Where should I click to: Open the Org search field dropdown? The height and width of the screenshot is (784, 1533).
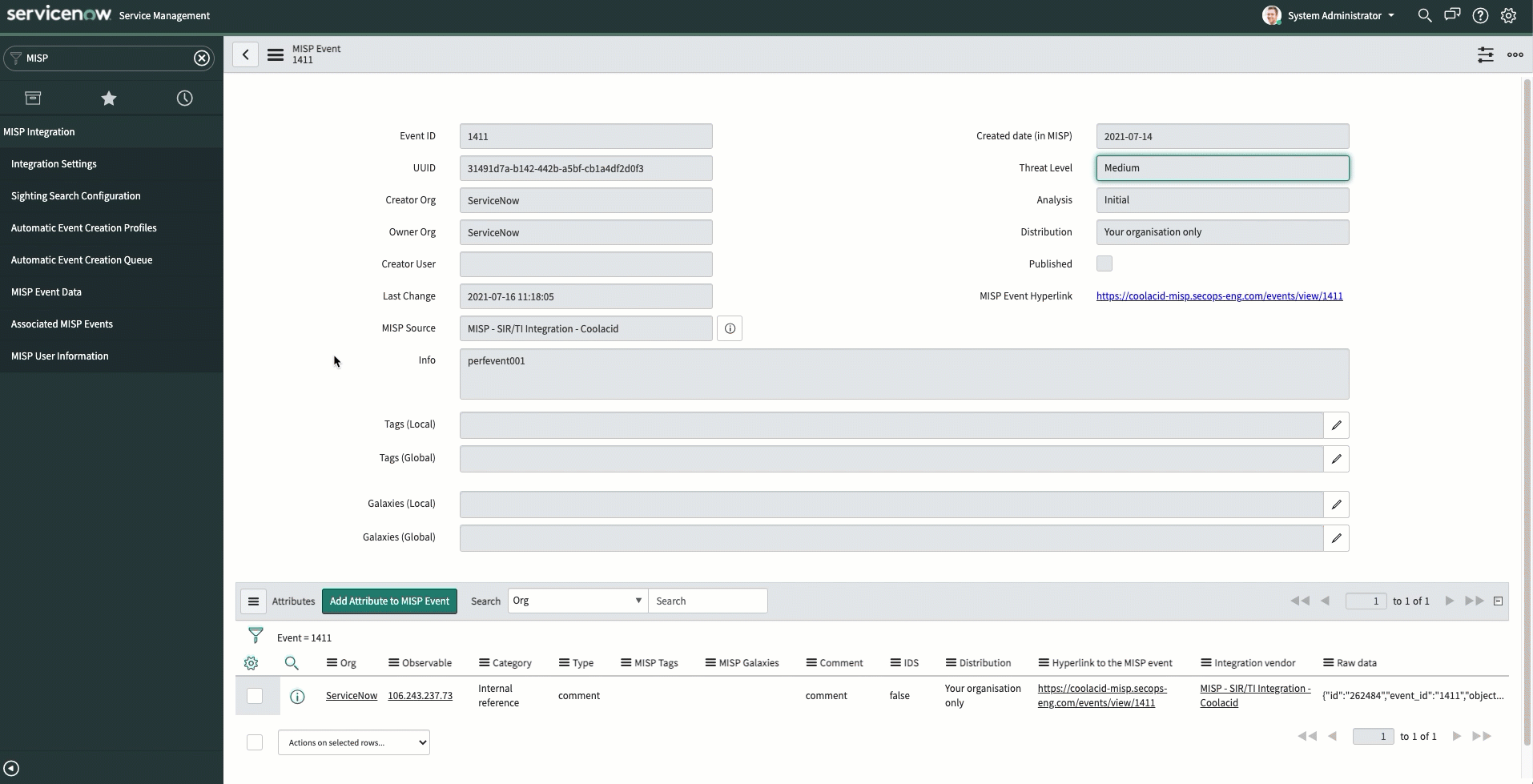coord(577,601)
